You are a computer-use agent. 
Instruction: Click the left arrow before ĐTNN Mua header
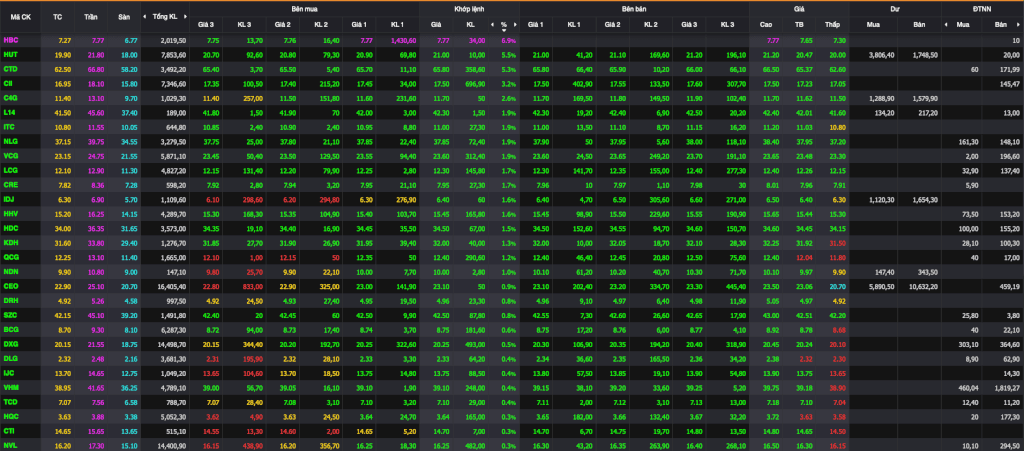coord(946,25)
